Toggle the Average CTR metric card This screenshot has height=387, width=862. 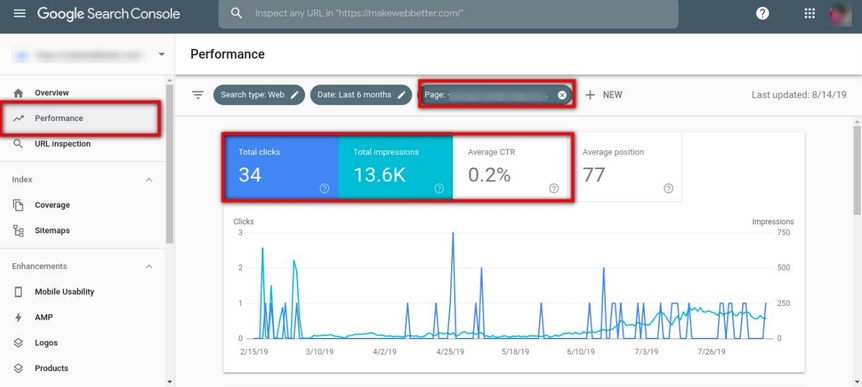pyautogui.click(x=510, y=167)
